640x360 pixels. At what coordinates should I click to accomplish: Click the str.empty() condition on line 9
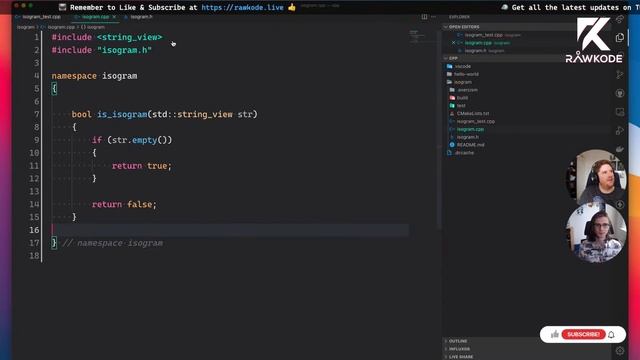coord(140,140)
